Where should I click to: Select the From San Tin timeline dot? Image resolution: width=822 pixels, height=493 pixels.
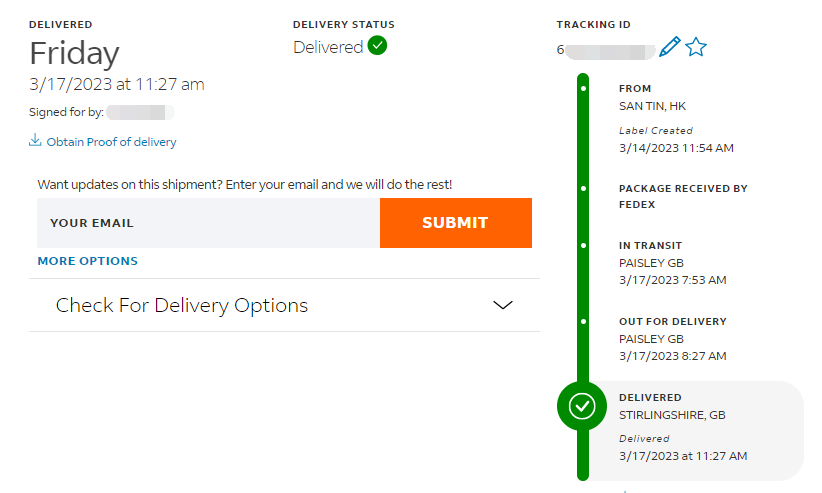583,89
